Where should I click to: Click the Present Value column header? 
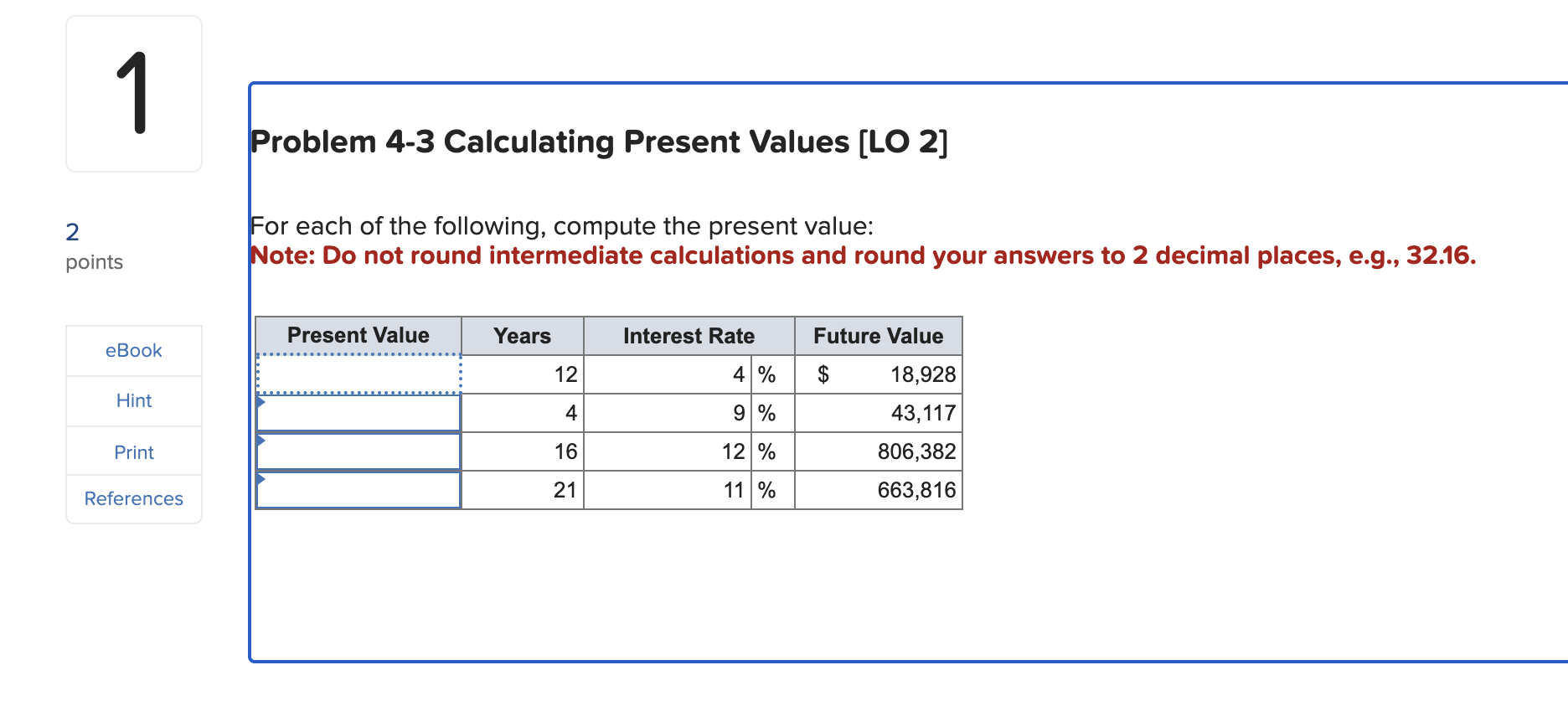pos(358,335)
